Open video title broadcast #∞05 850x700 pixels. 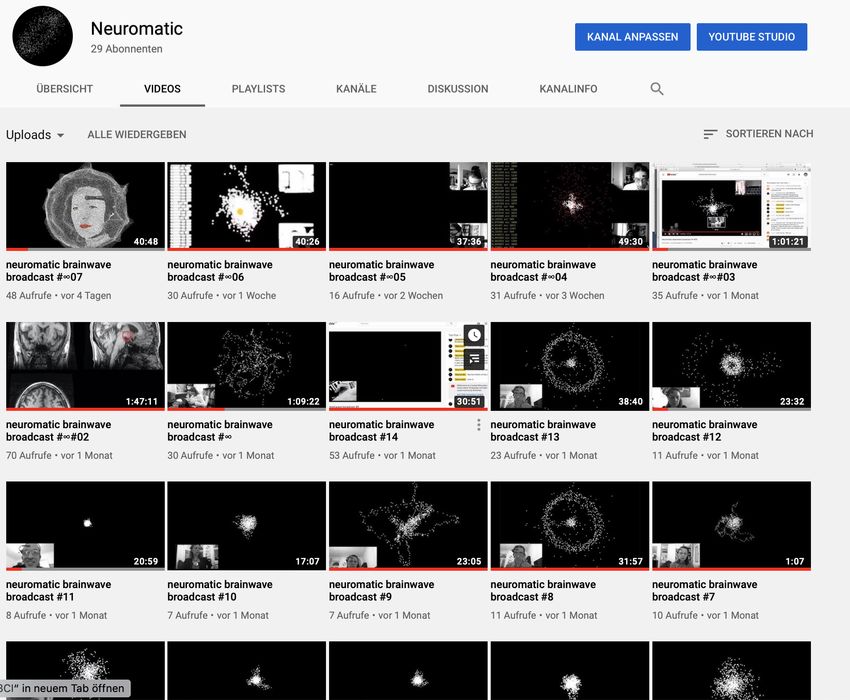(382, 271)
